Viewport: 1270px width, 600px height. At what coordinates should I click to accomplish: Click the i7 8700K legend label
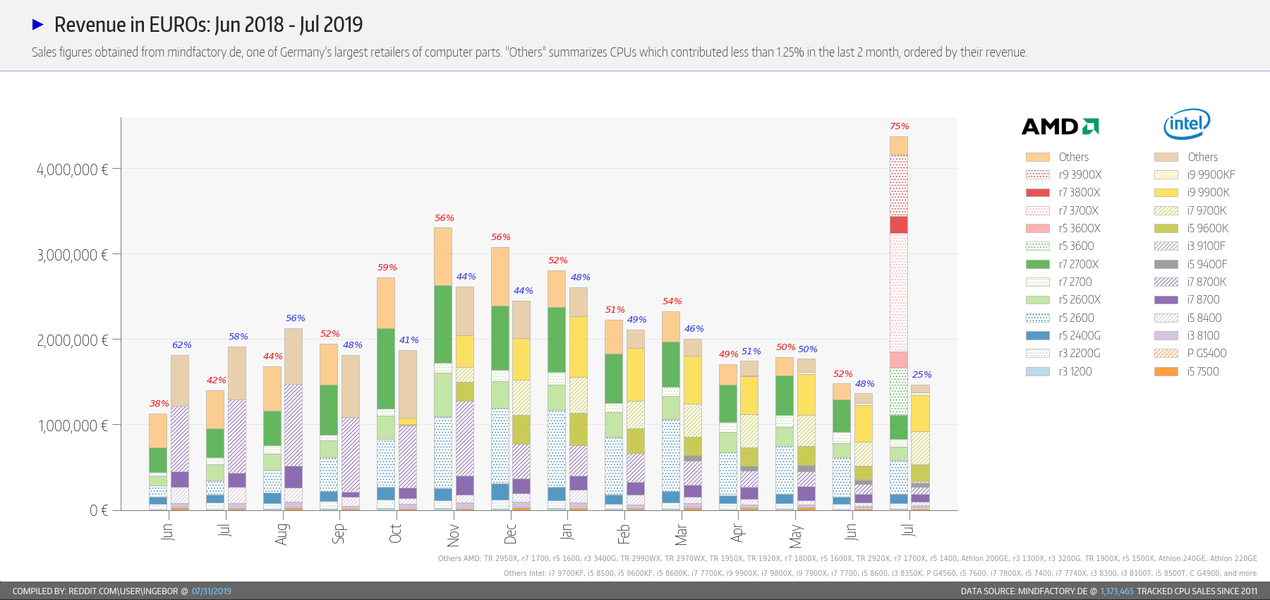(1207, 283)
